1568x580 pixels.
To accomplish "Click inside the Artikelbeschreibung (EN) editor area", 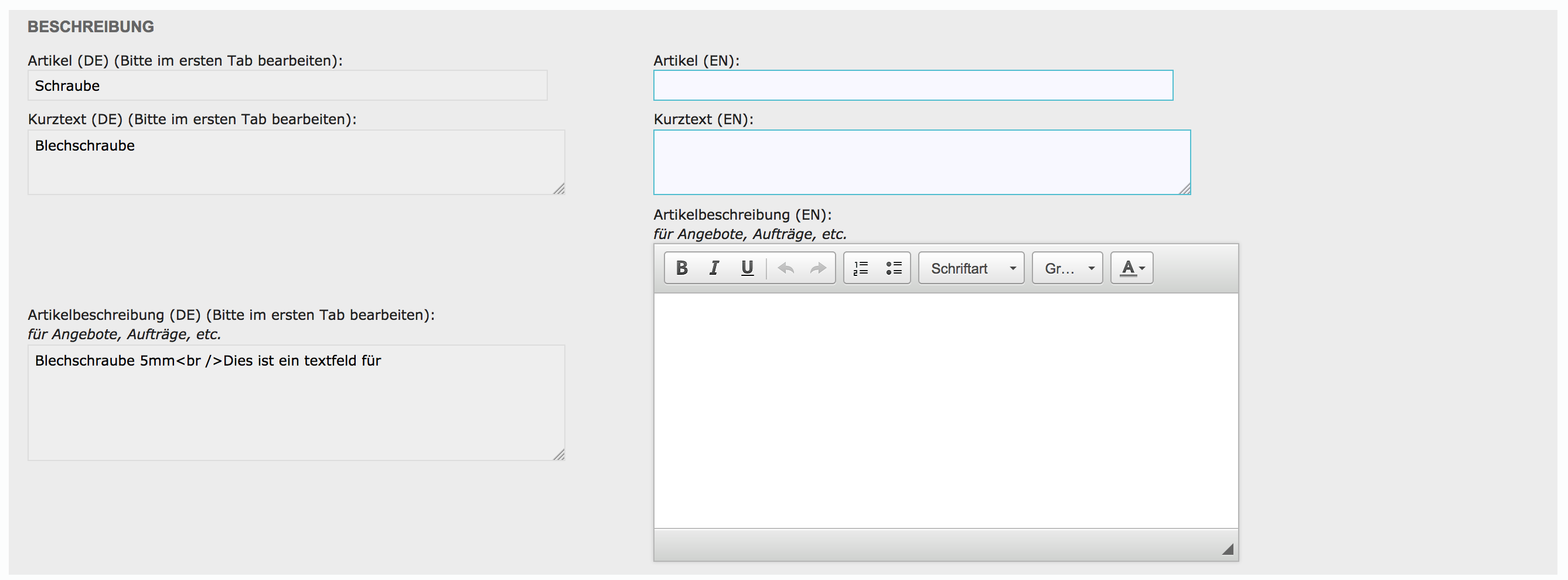I will (946, 411).
